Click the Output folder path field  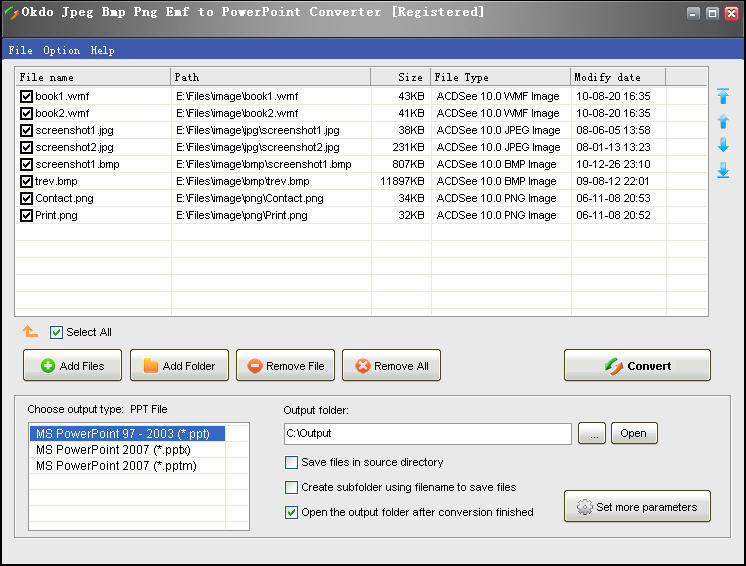click(428, 434)
